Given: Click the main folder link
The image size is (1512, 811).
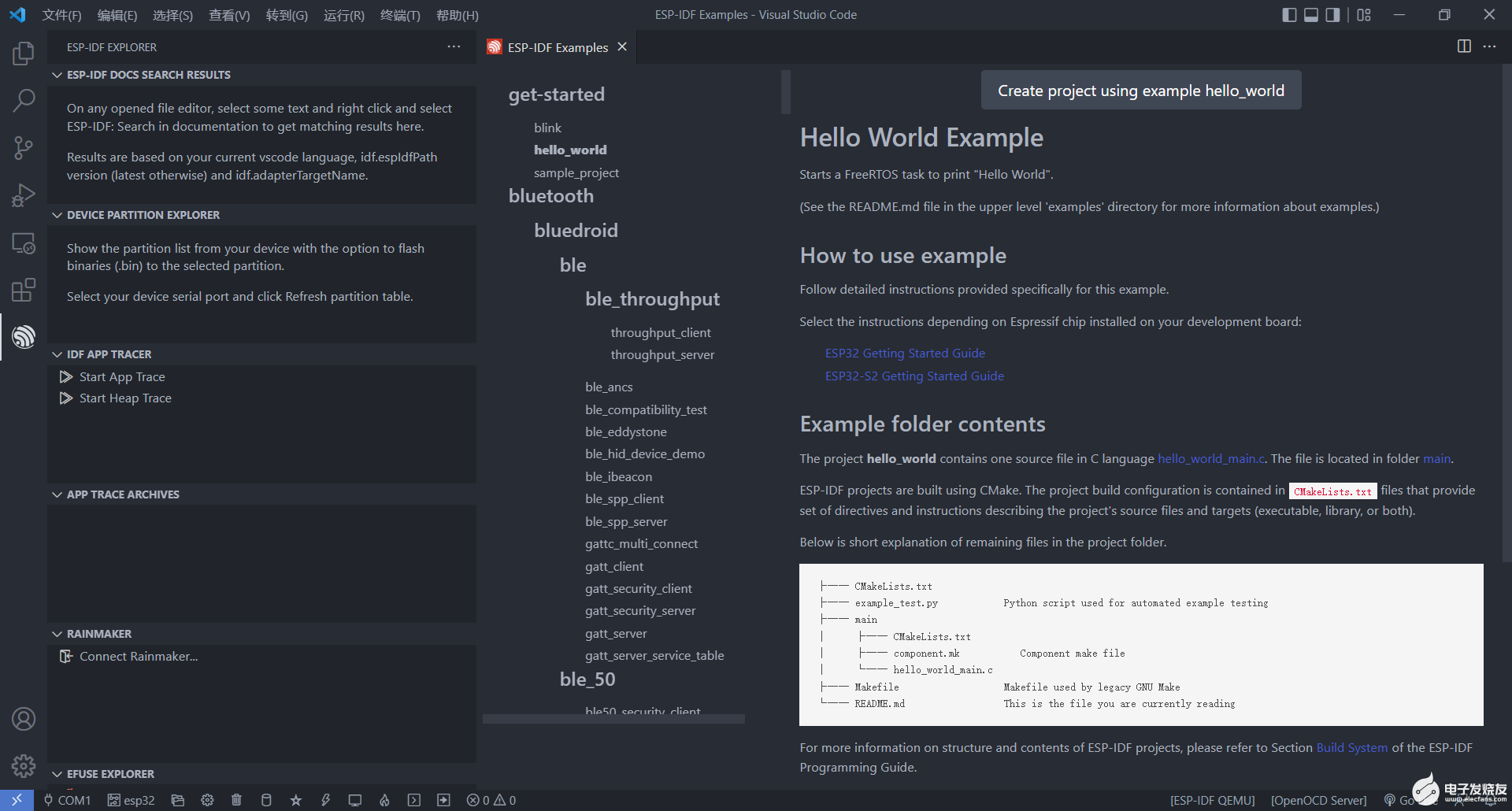Looking at the screenshot, I should click(x=1437, y=459).
